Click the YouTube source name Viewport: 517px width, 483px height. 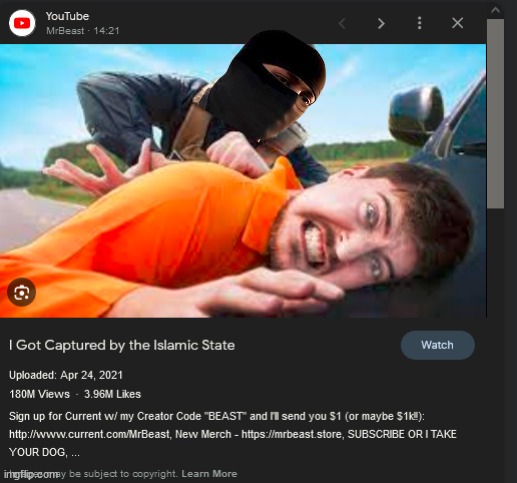pyautogui.click(x=67, y=16)
